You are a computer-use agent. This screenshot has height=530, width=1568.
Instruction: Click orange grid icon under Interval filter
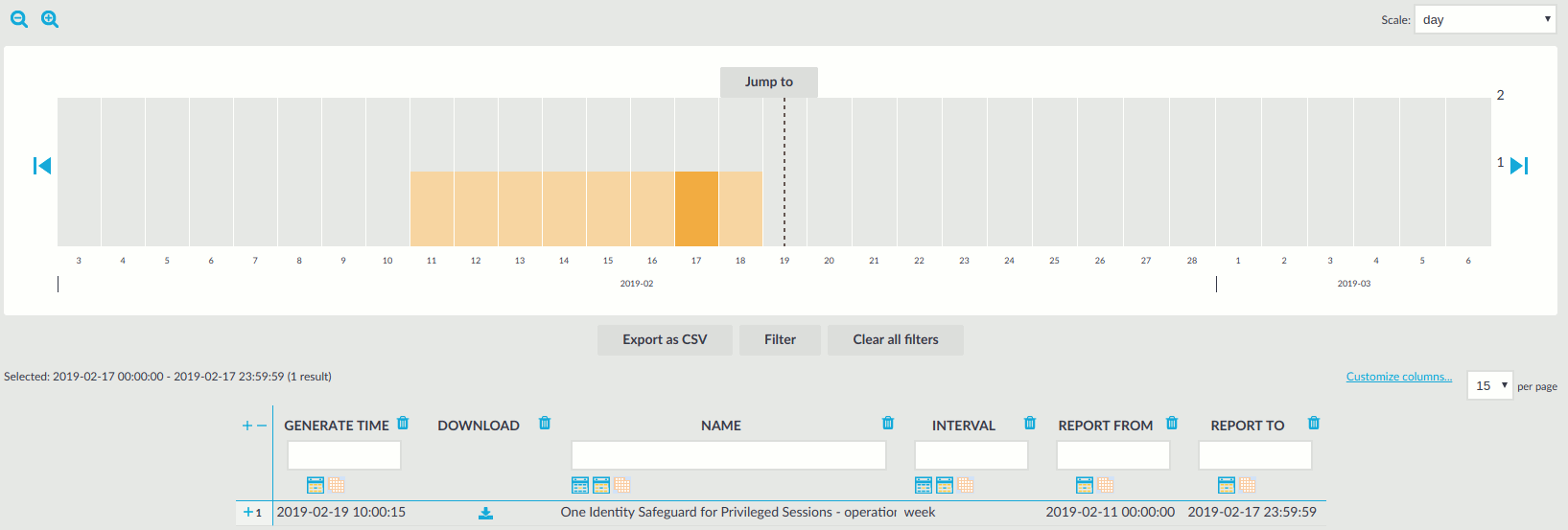(966, 485)
